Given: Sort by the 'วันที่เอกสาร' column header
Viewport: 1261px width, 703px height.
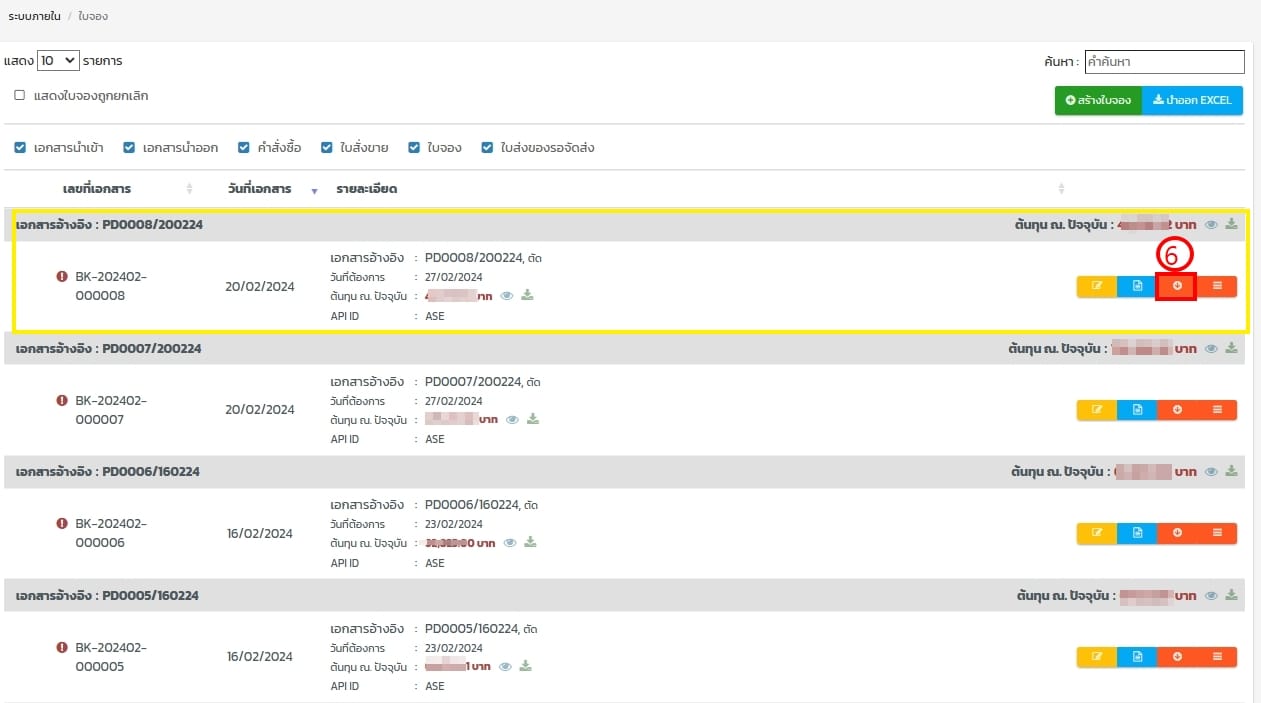Looking at the screenshot, I should point(259,189).
